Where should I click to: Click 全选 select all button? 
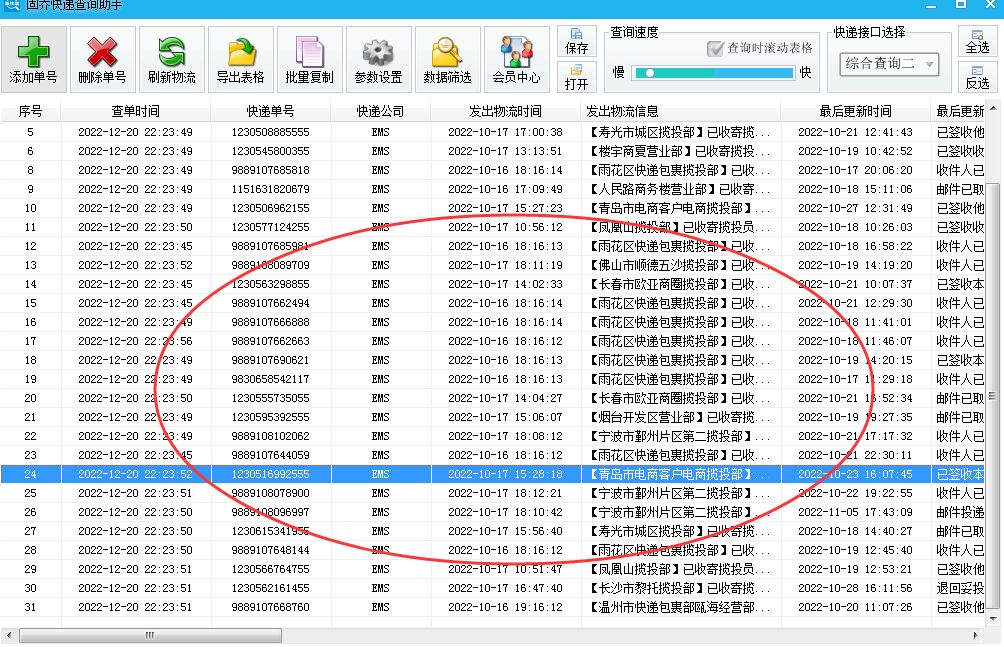[977, 42]
